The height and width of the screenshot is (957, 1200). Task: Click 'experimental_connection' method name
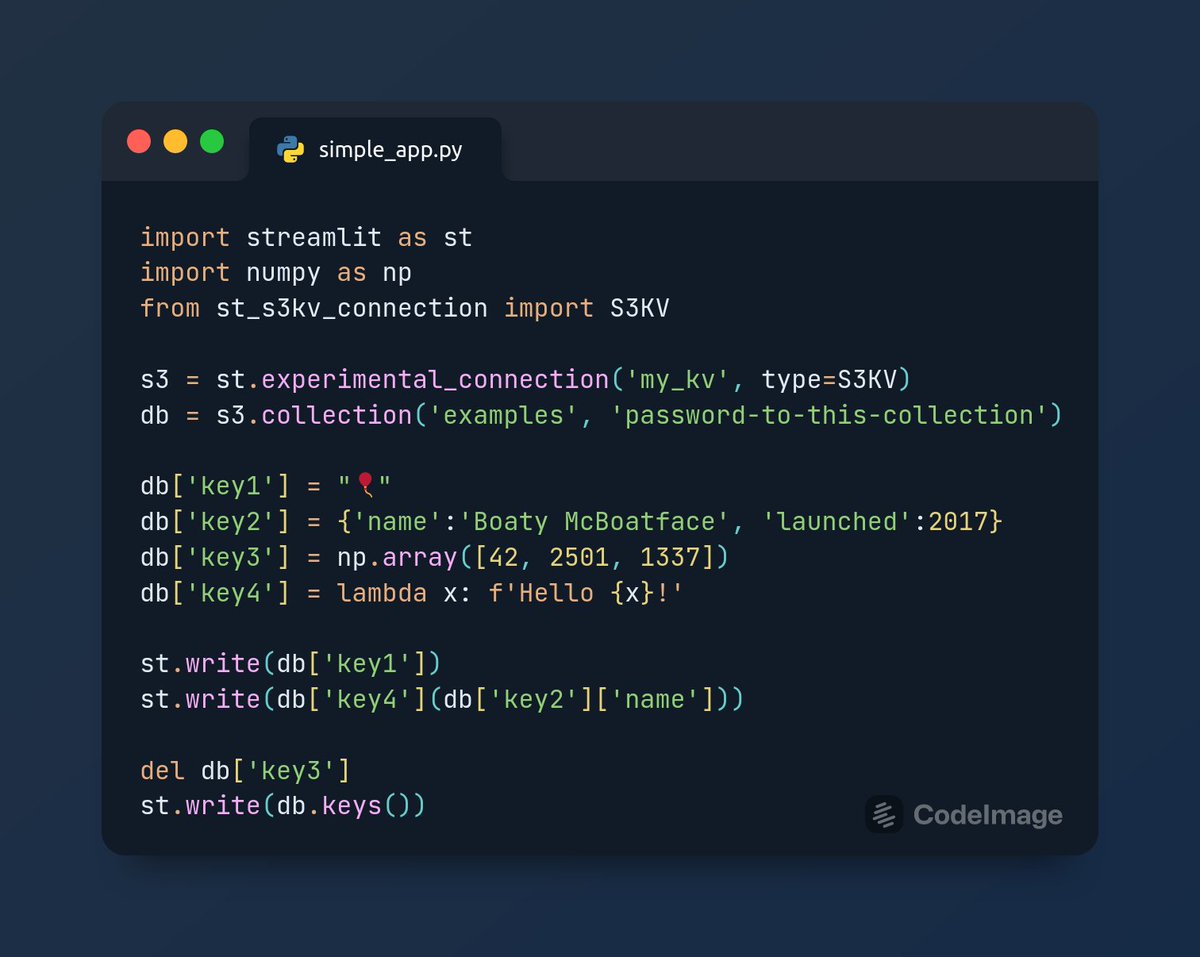point(435,380)
